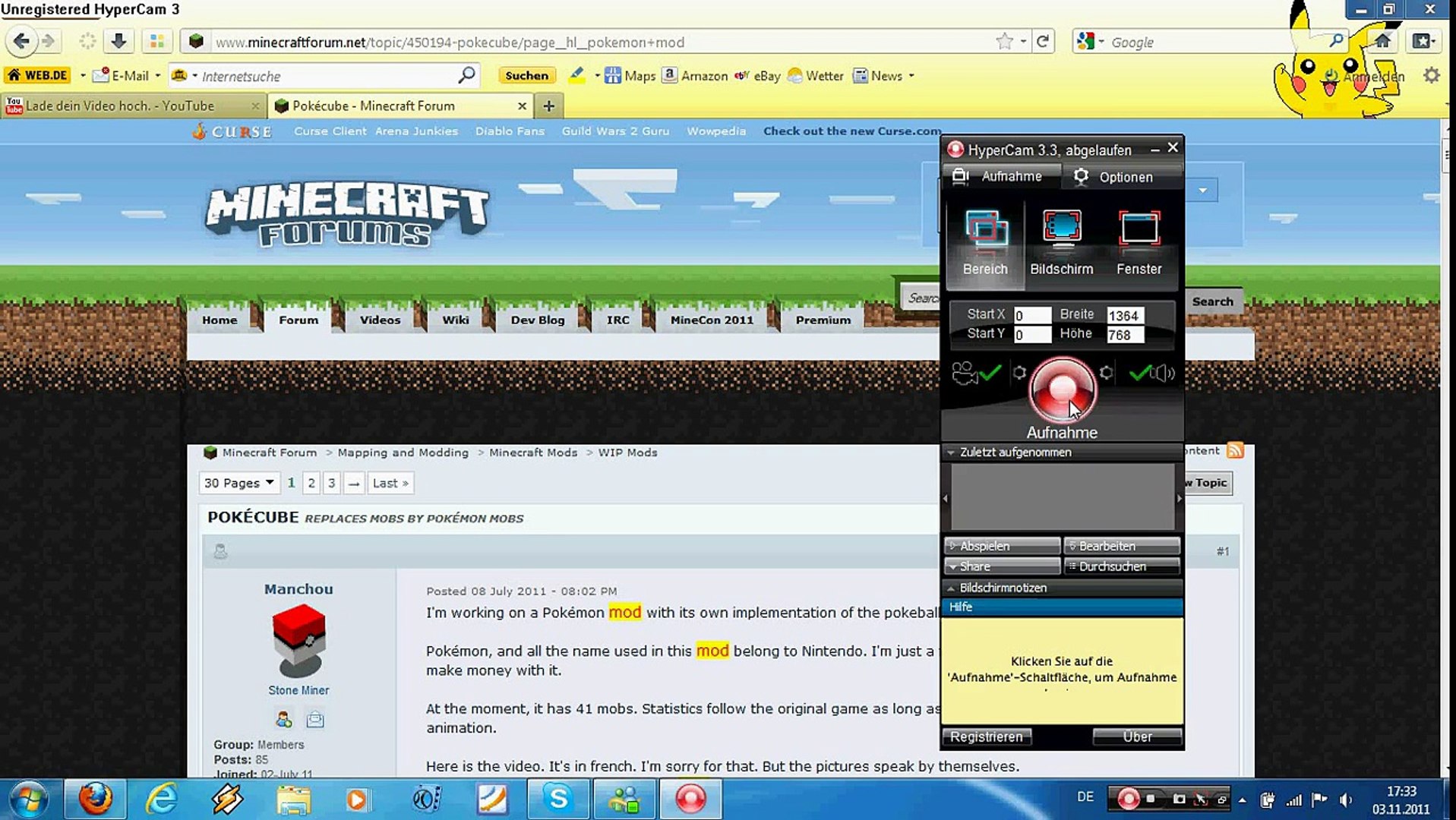Open Firefox from the taskbar

point(96,799)
